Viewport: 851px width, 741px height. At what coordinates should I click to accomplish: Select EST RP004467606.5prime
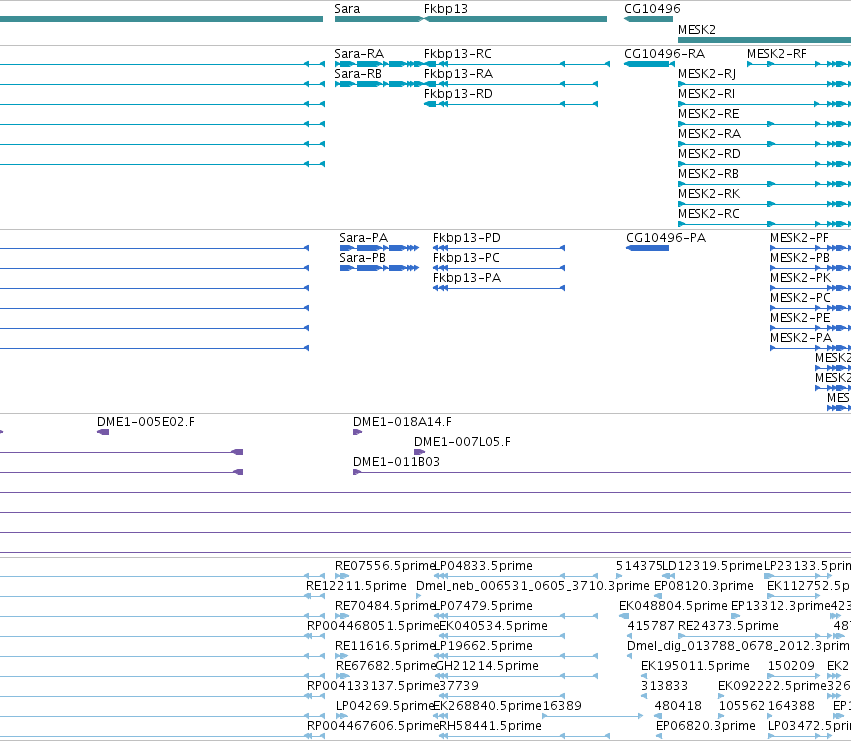click(x=315, y=737)
